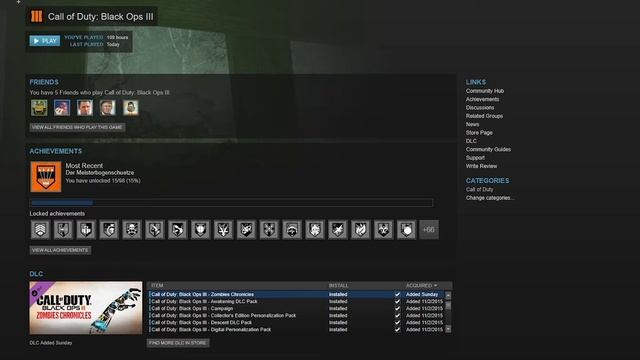Click the Der Meisterbogenschuetze achievement name

(x=100, y=173)
